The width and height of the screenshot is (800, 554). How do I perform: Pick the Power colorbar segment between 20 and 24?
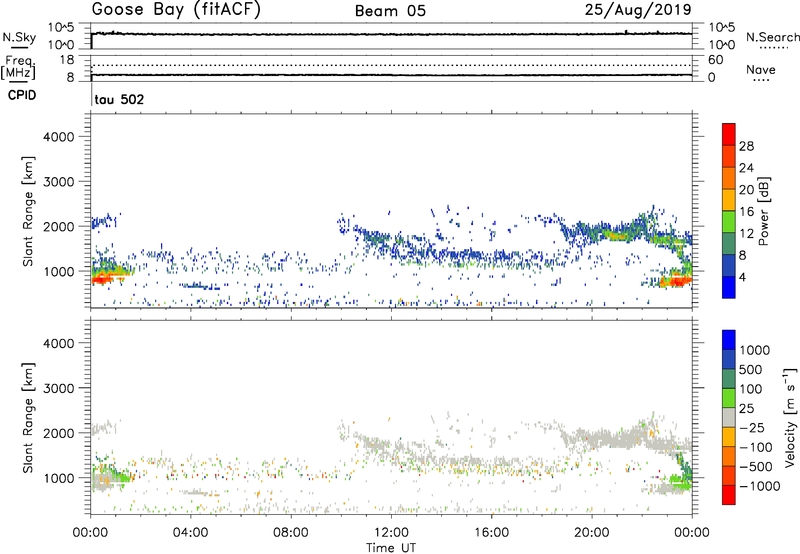[x=729, y=178]
